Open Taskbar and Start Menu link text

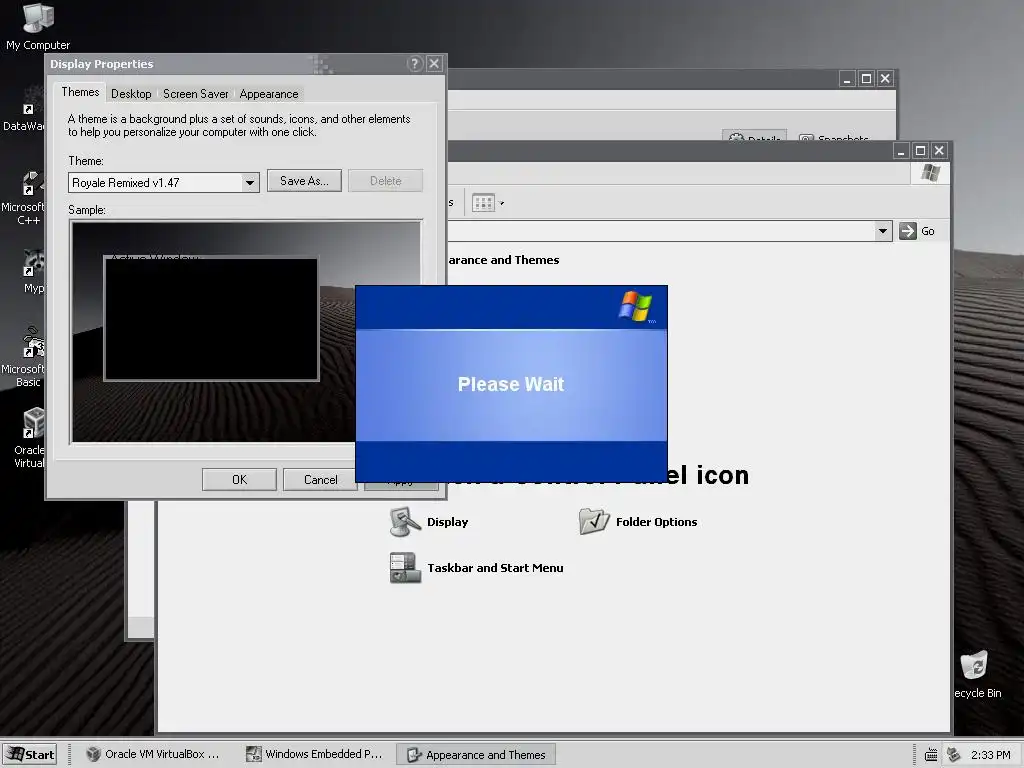pyautogui.click(x=495, y=568)
